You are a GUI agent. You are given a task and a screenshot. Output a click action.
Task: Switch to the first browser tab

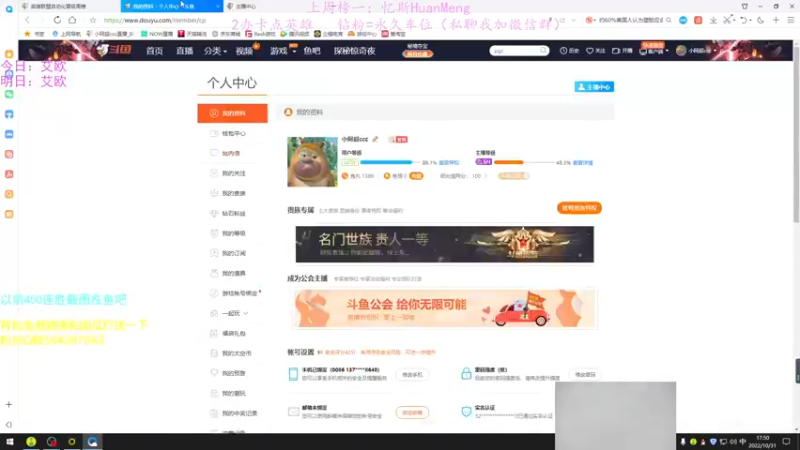[x=69, y=6]
